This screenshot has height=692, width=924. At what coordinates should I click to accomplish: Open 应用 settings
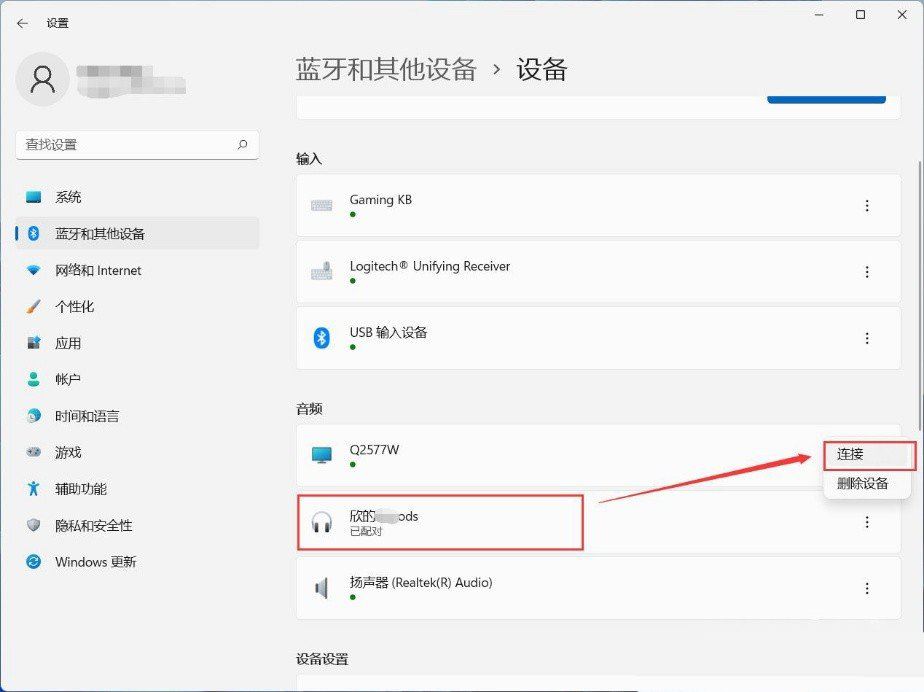(x=137, y=343)
